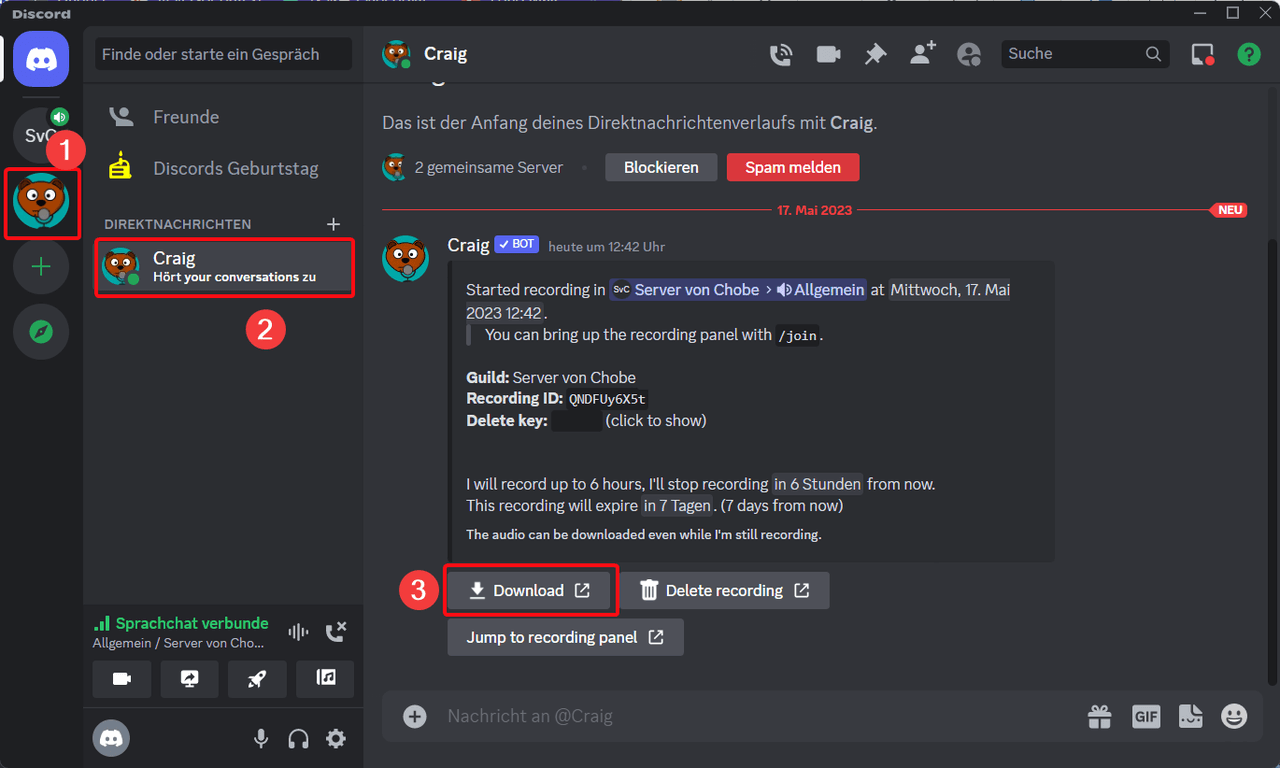Click Jump to recording panel button
The width and height of the screenshot is (1280, 768).
[x=566, y=637]
